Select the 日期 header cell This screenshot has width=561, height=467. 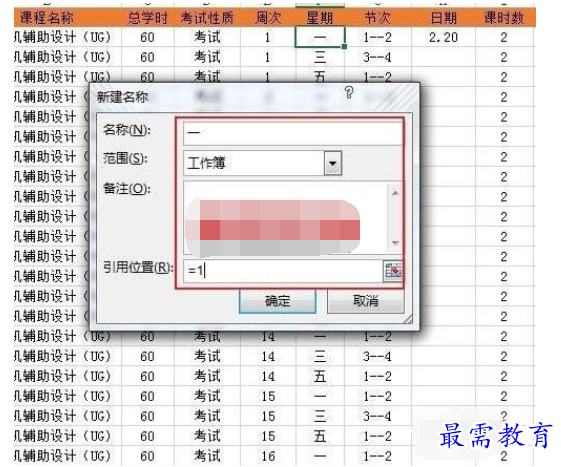click(x=443, y=18)
